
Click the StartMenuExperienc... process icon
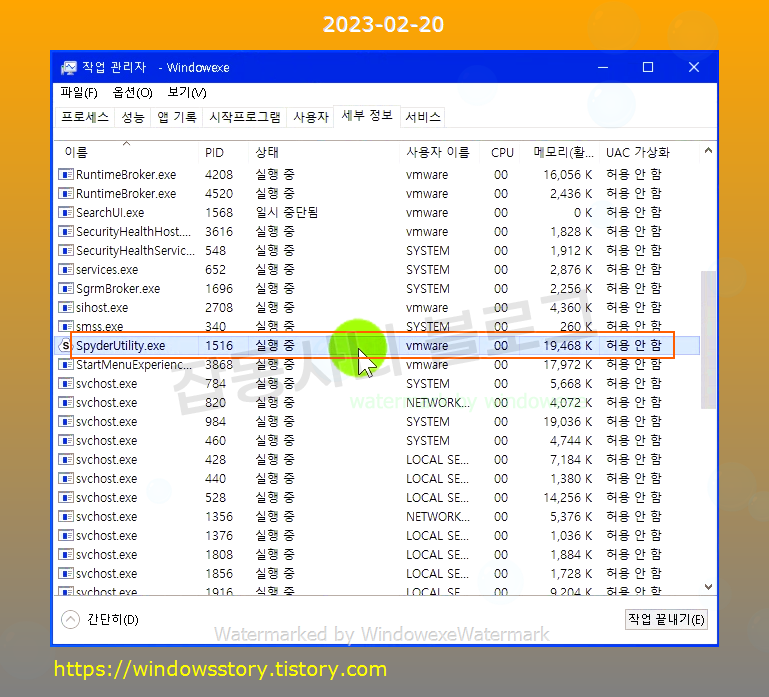point(66,364)
